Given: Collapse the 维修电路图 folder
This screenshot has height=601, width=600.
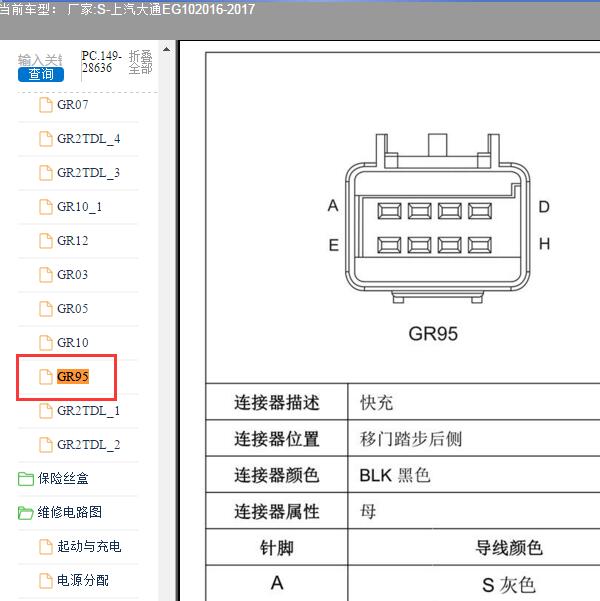Looking at the screenshot, I should (x=70, y=512).
